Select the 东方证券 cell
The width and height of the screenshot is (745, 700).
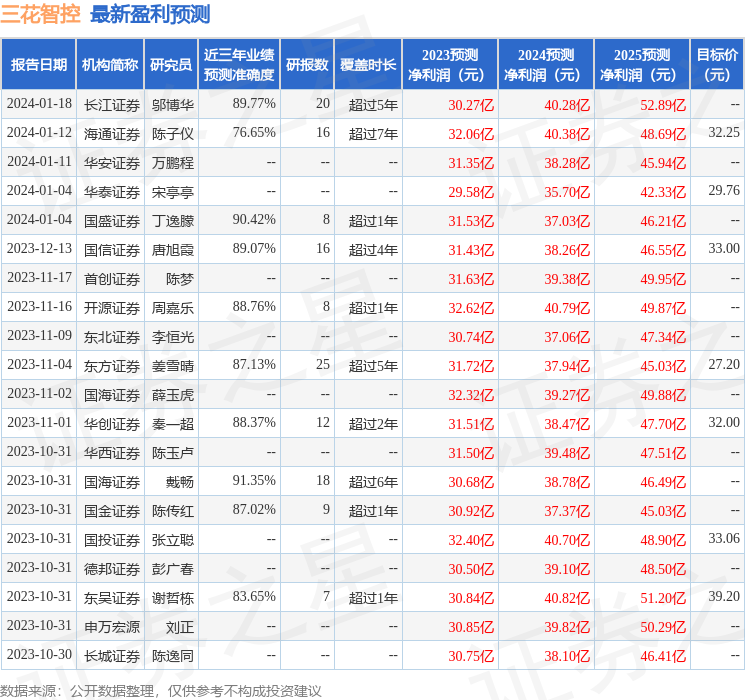click(112, 366)
